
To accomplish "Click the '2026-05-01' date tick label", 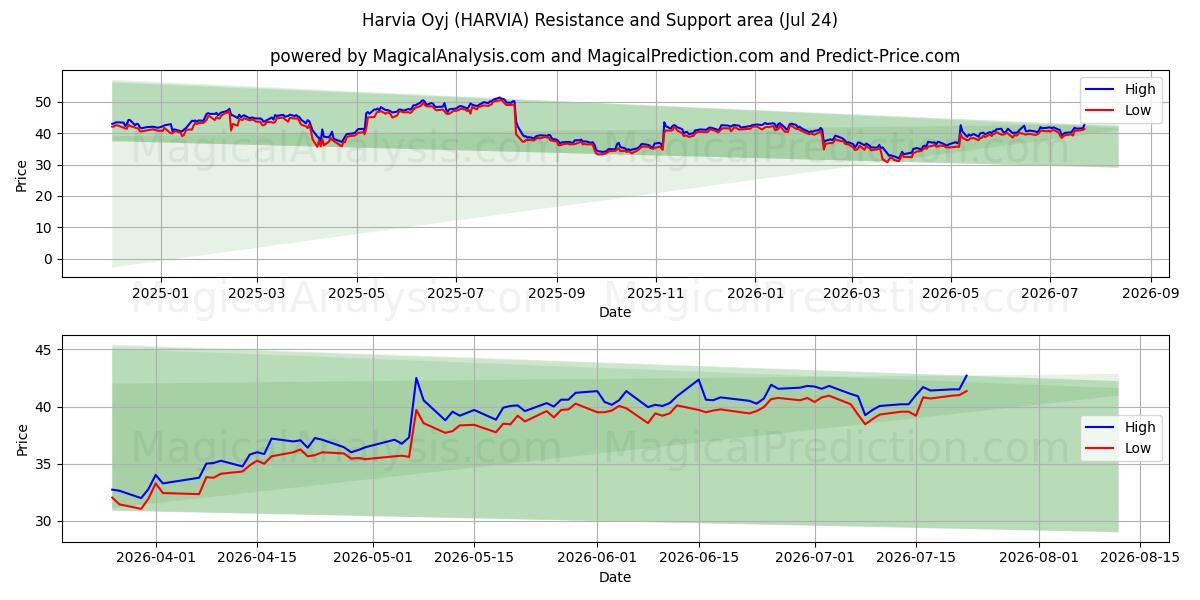I will [x=374, y=558].
